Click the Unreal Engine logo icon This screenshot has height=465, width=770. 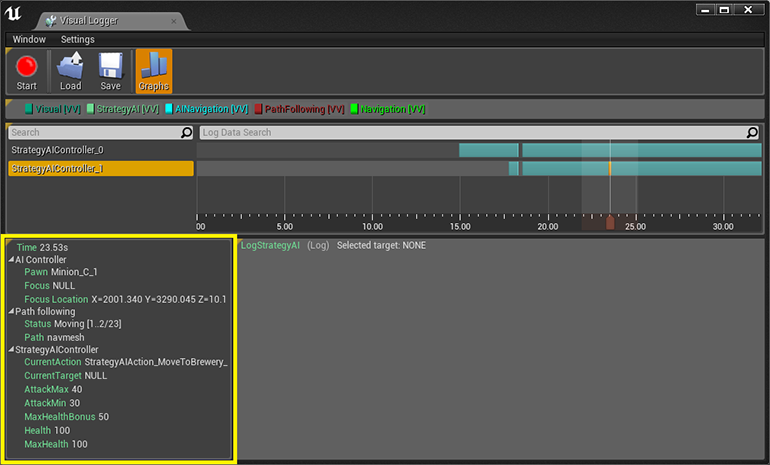point(13,13)
